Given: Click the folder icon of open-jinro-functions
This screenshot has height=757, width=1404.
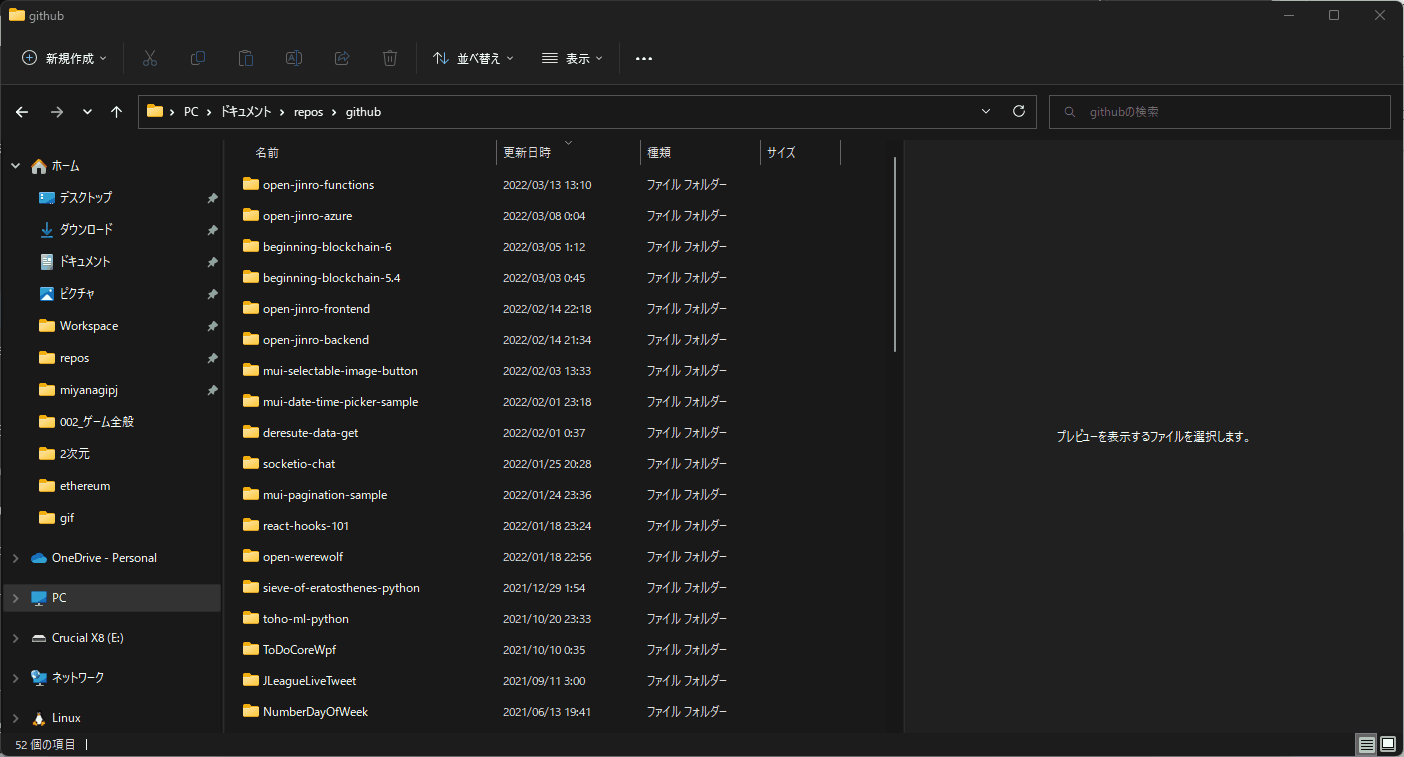Looking at the screenshot, I should (251, 184).
